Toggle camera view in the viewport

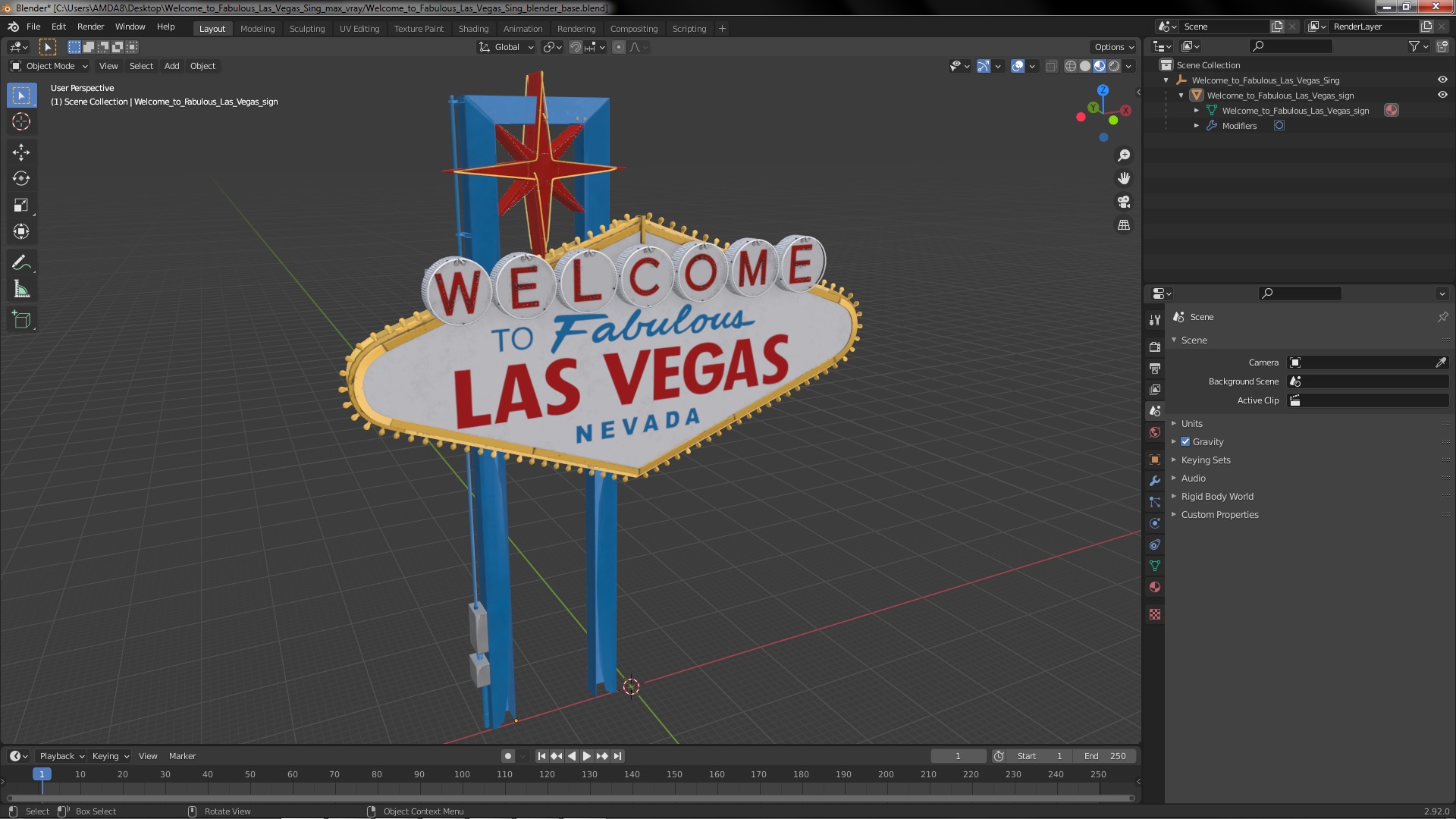coord(1124,202)
